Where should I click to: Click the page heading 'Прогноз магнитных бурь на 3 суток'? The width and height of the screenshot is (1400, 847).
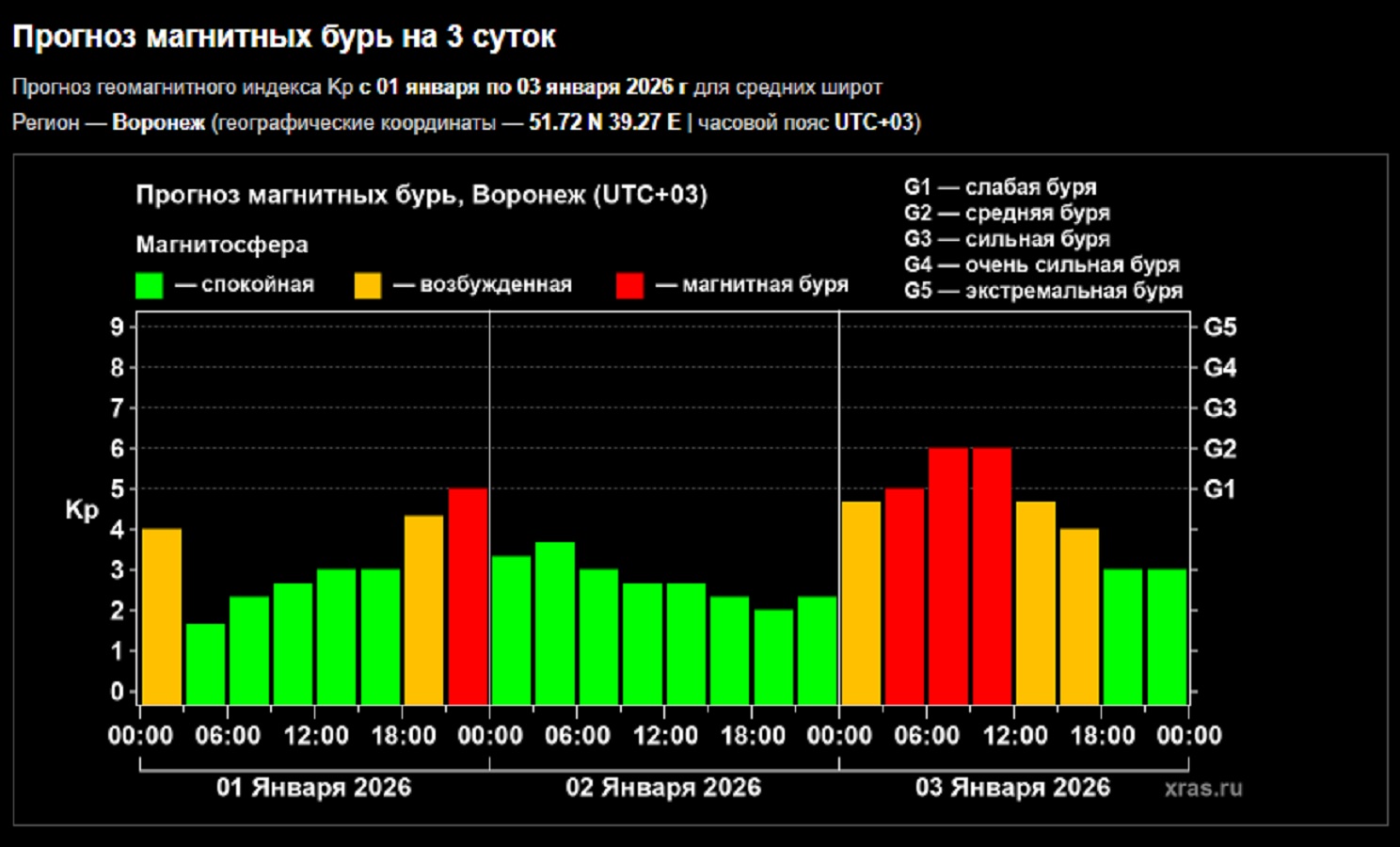point(284,37)
